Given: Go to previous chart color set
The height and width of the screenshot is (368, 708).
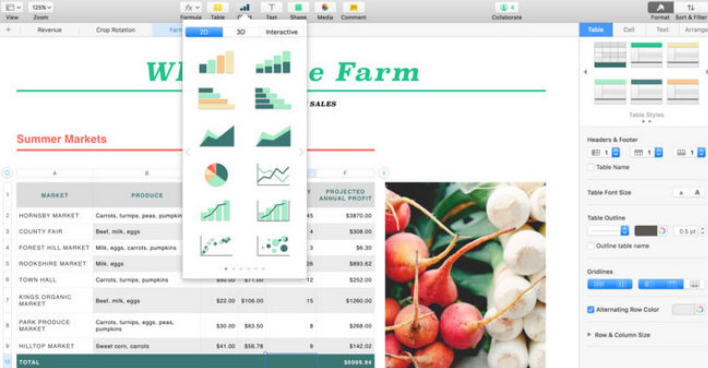Looking at the screenshot, I should pos(188,153).
